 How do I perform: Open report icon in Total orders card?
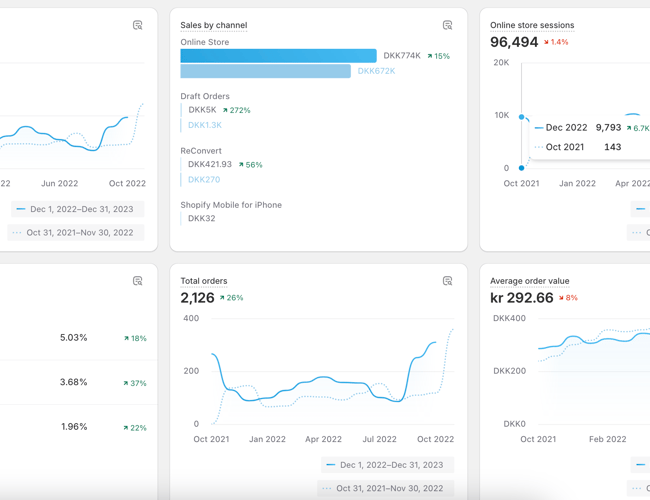pyautogui.click(x=447, y=281)
